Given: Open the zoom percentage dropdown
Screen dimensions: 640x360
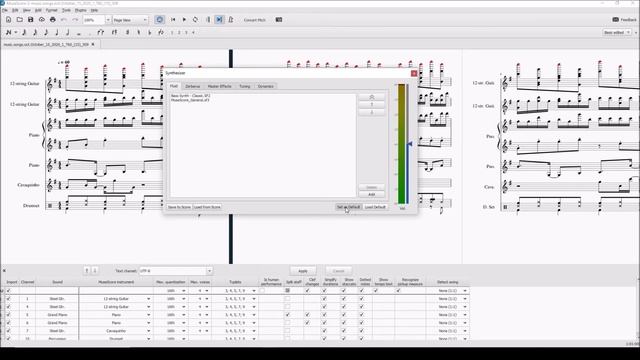Looking at the screenshot, I should point(108,20).
